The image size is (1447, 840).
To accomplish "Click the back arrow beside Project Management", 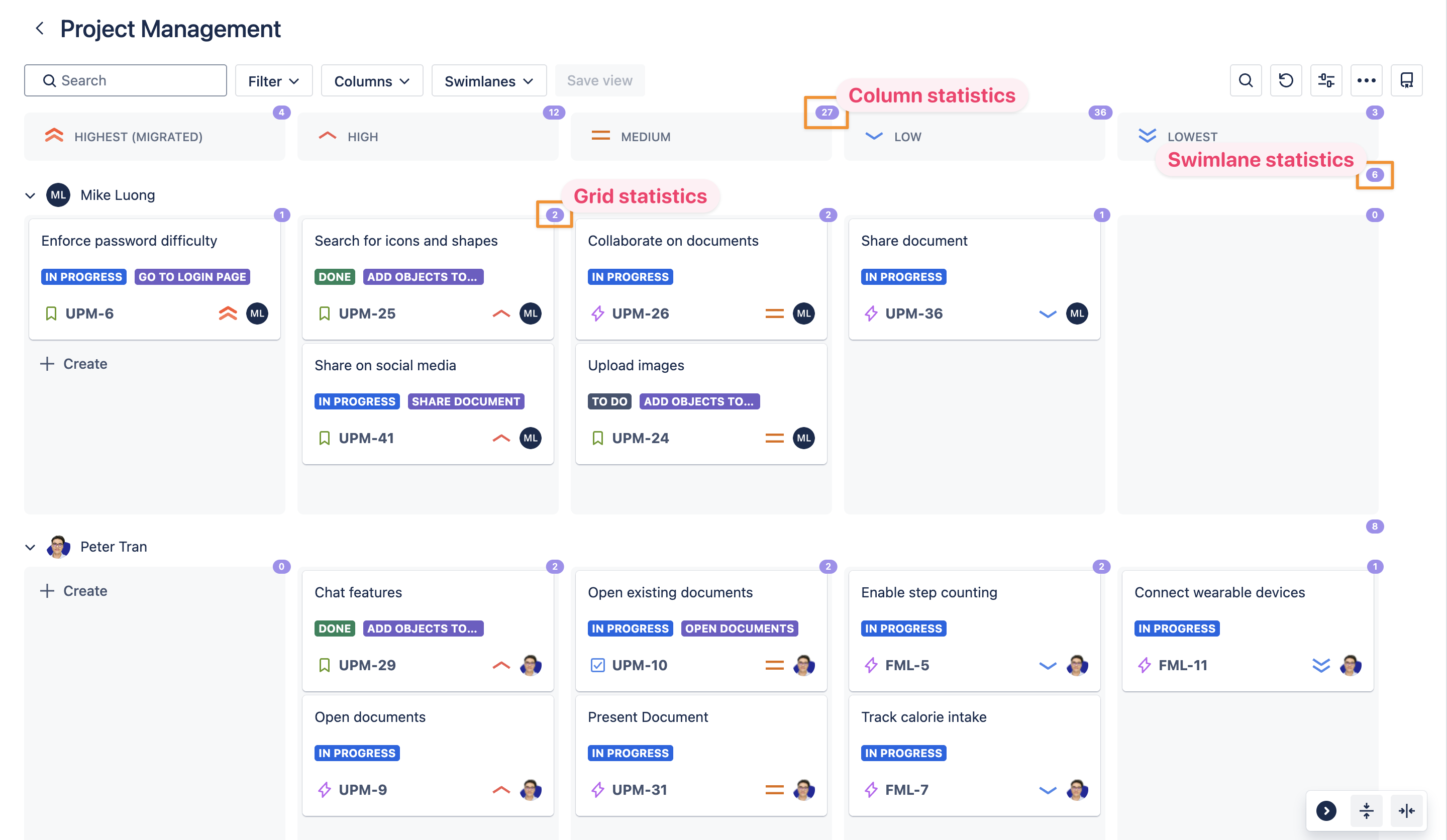I will (x=40, y=28).
